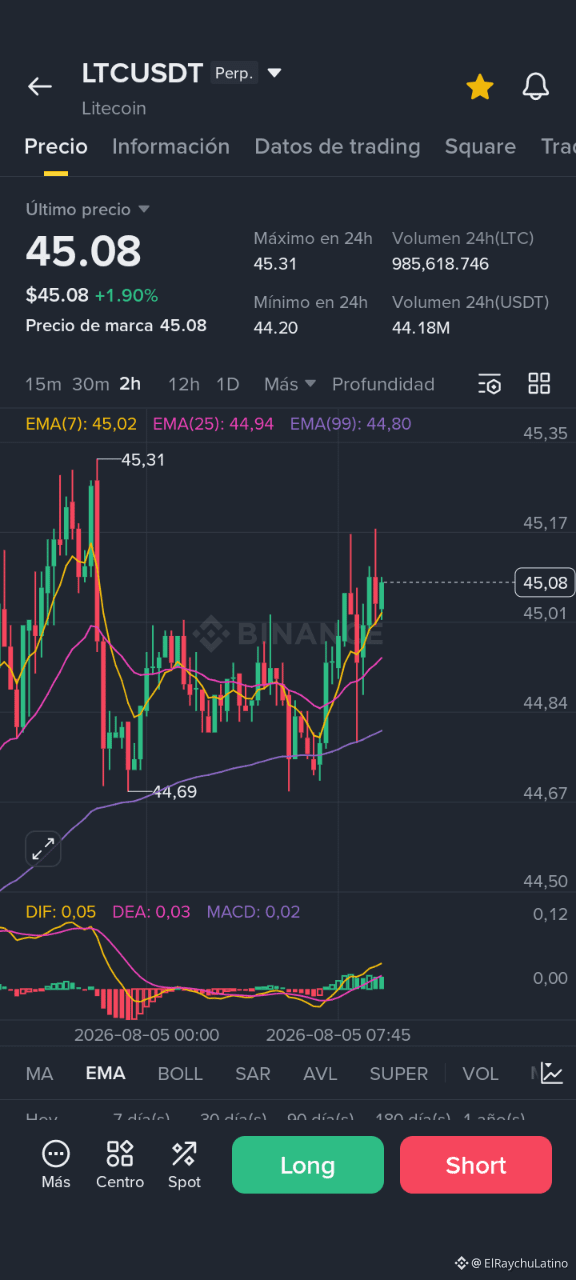Click the 2026-08-05 07:45 time label

pyautogui.click(x=338, y=1035)
